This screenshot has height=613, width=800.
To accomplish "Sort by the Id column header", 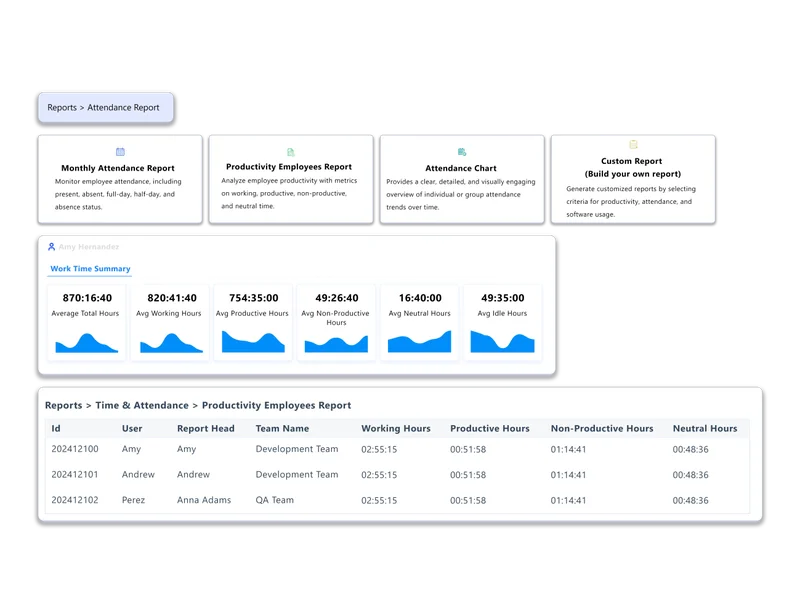I will click(x=56, y=428).
